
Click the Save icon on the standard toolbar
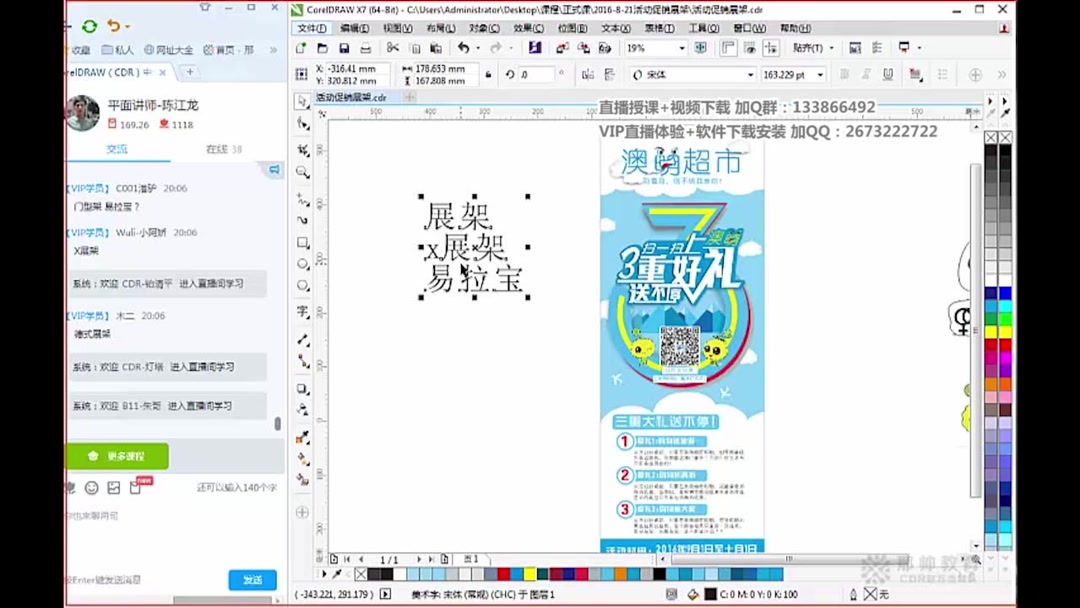coord(344,47)
